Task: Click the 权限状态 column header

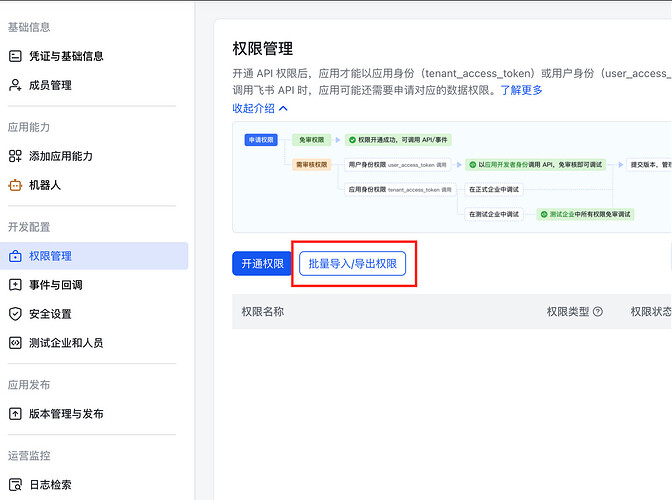Action: [x=651, y=312]
